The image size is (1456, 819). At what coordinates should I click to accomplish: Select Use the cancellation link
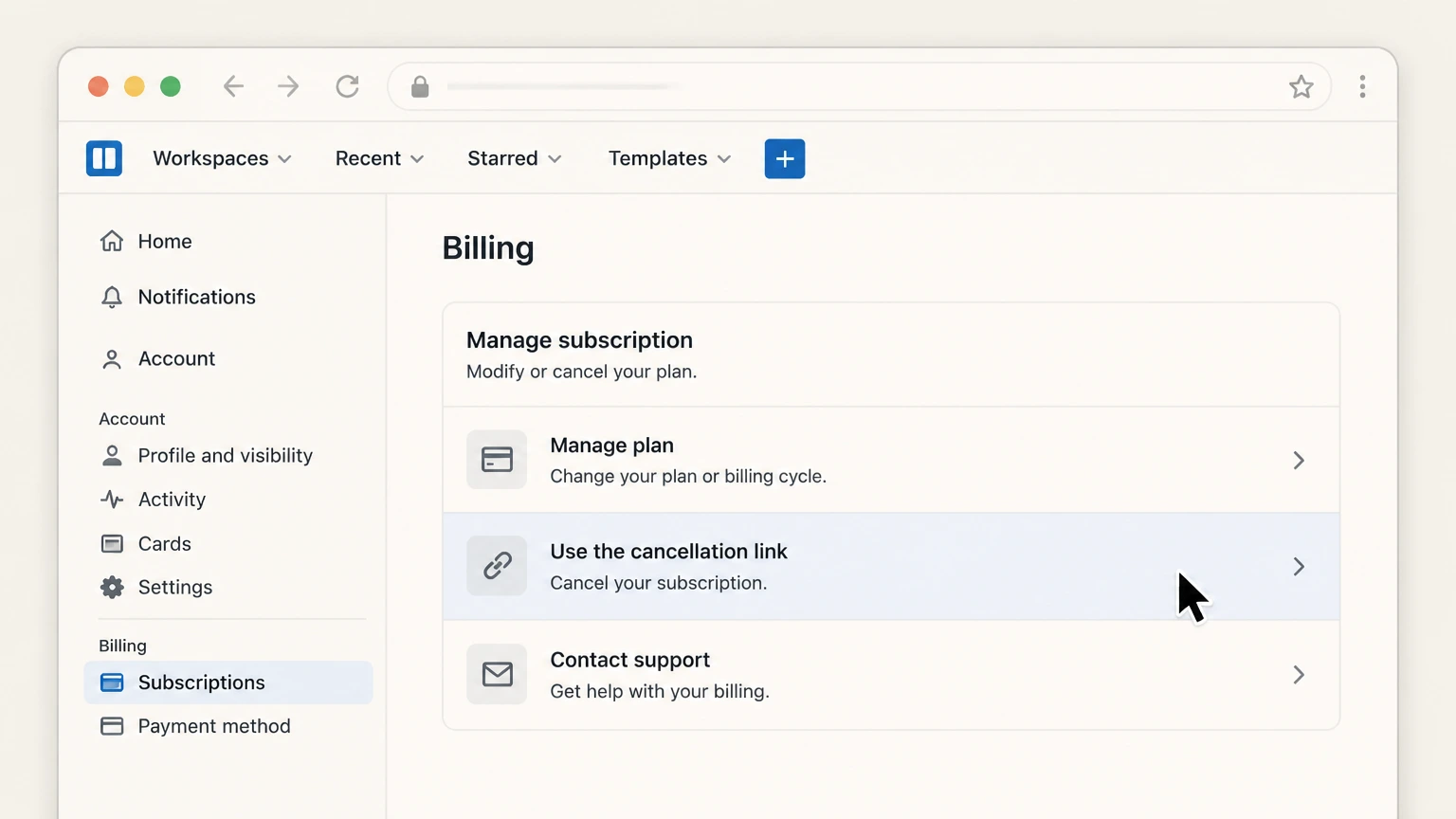[891, 567]
